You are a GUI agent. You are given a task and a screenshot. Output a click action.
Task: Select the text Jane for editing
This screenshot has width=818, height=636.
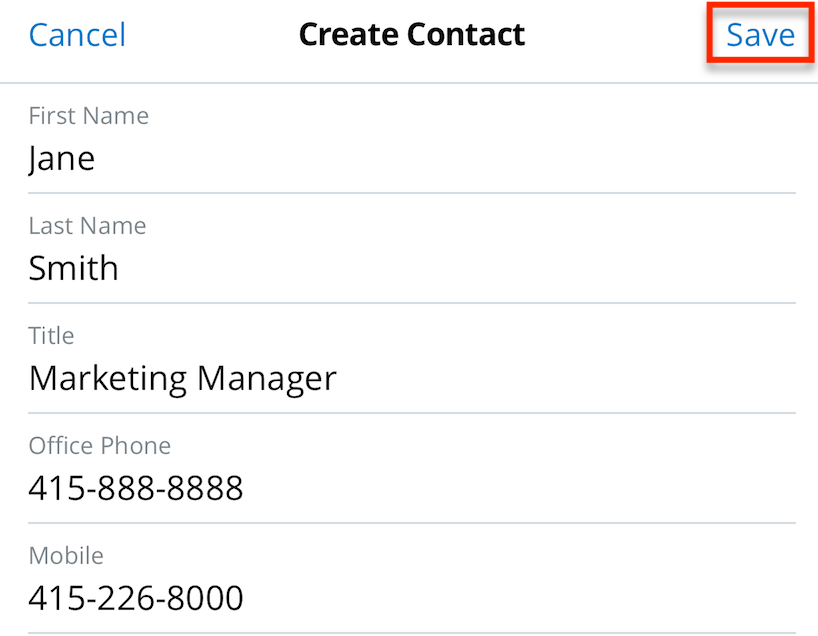point(61,158)
